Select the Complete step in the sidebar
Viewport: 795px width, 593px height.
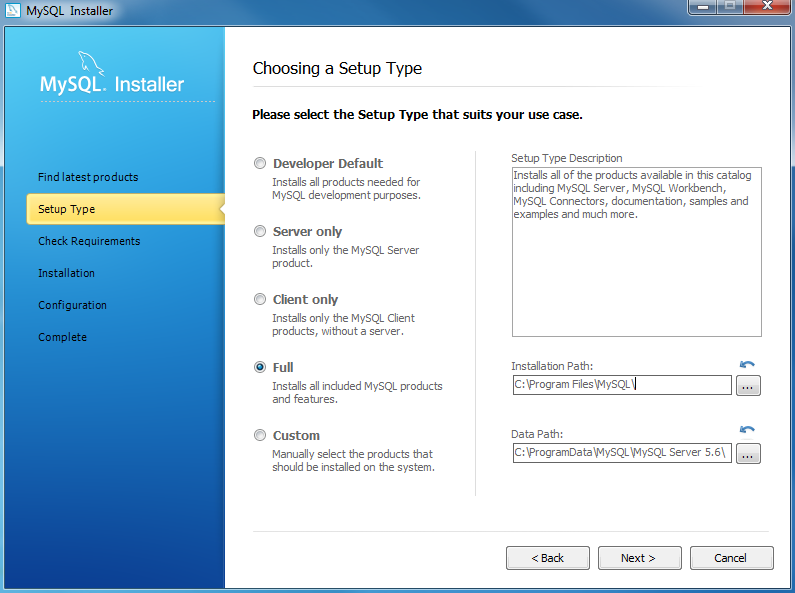[x=62, y=337]
